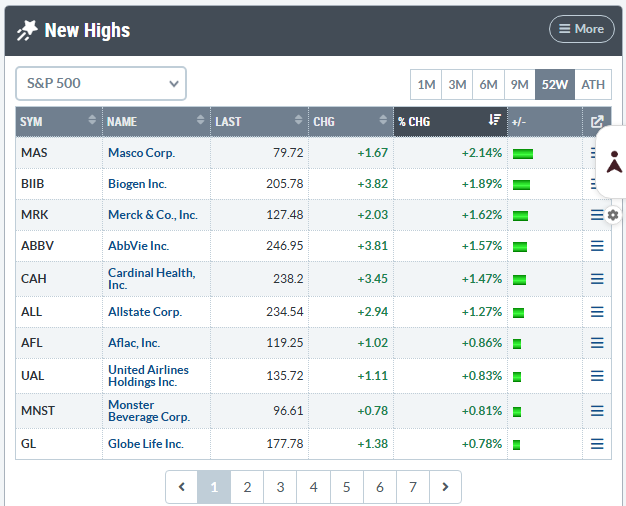Select page 1 in pagination
This screenshot has width=626, height=506.
214,487
